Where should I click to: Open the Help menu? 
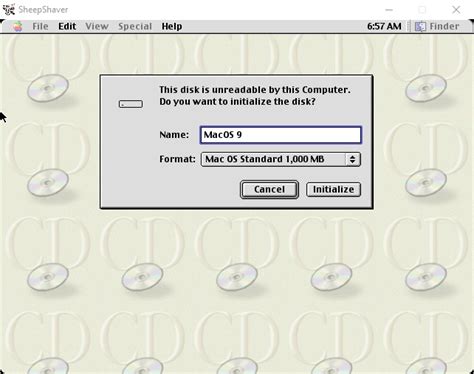coord(172,26)
